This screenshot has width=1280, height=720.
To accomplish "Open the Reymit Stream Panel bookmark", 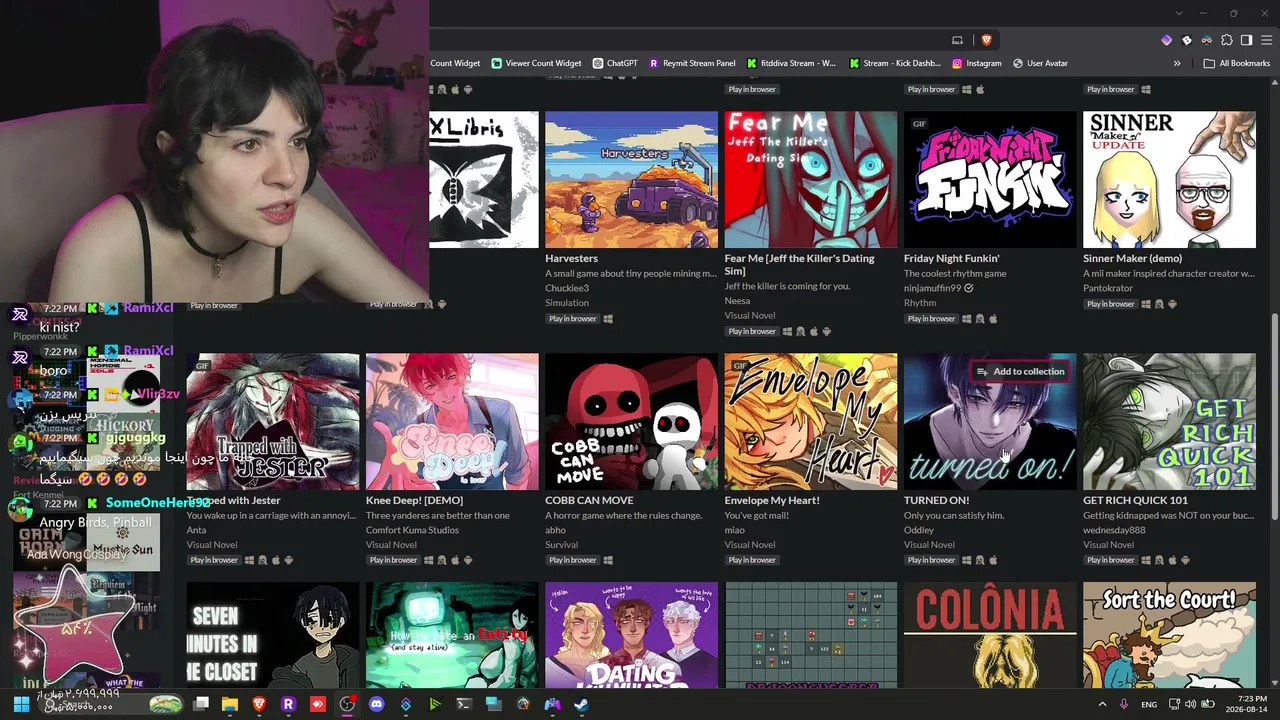I will point(692,63).
